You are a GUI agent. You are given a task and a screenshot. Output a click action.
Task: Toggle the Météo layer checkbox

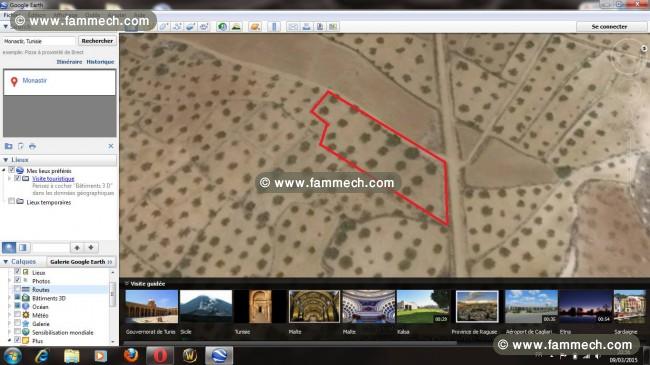(x=17, y=315)
